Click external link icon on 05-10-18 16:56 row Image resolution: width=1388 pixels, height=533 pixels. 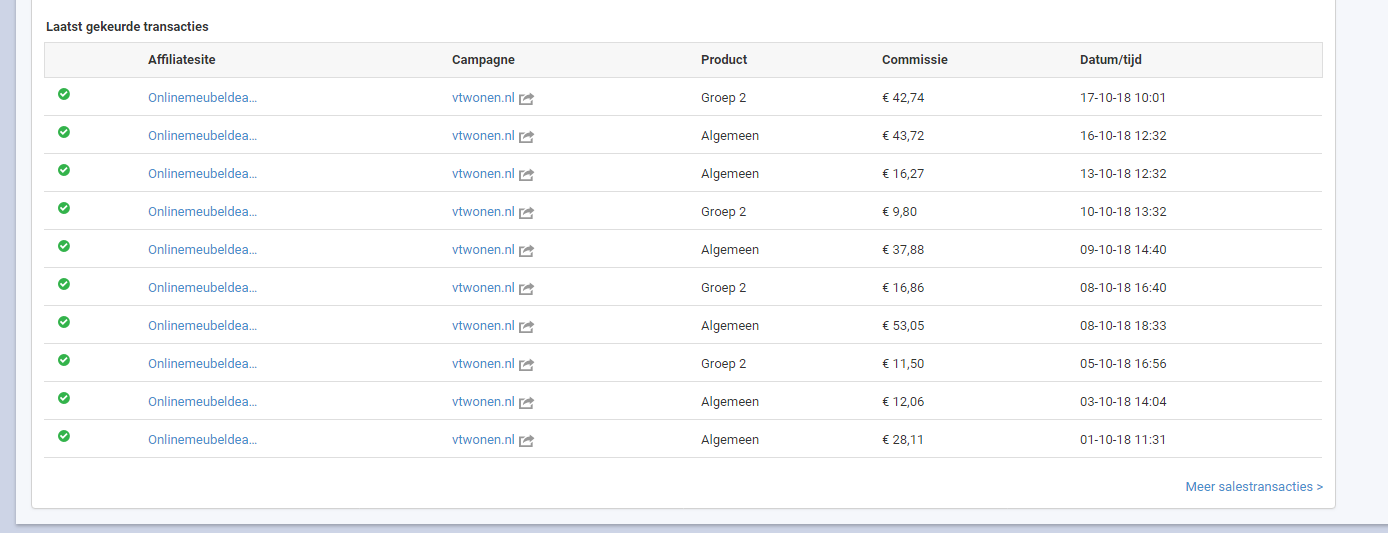tap(527, 364)
